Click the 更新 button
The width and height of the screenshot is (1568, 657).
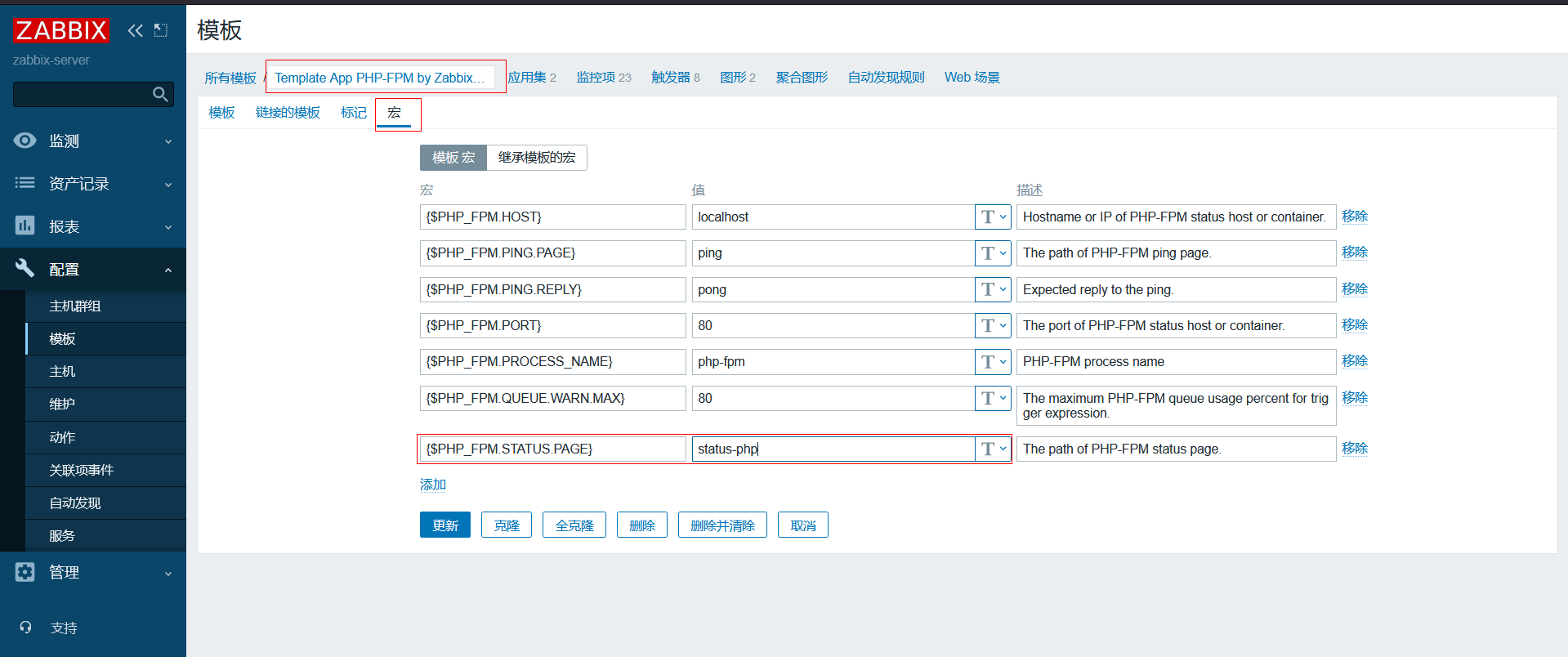pyautogui.click(x=445, y=525)
